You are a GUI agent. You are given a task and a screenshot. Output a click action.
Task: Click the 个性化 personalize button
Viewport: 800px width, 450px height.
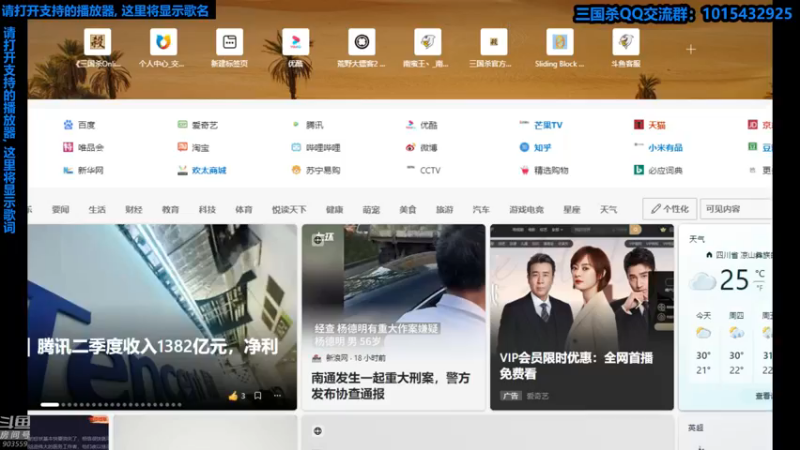670,209
